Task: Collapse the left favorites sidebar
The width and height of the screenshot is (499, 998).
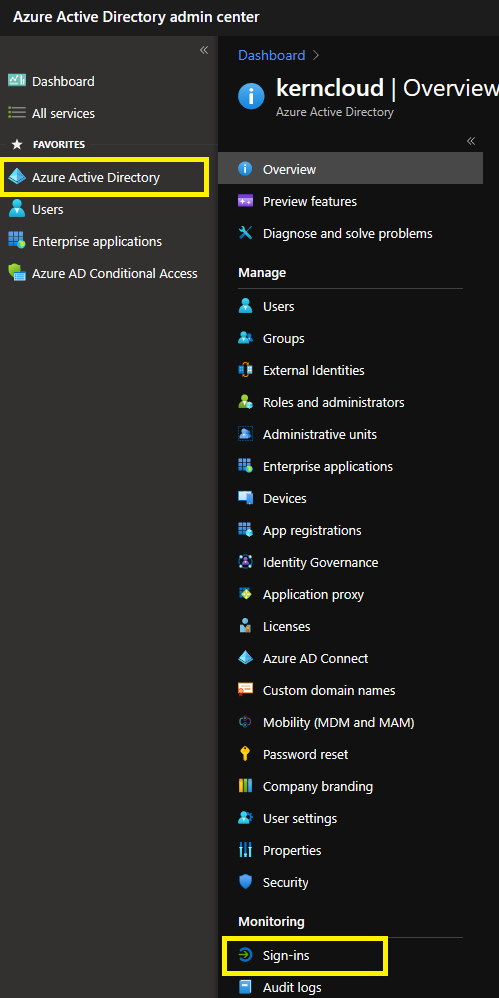Action: click(204, 50)
